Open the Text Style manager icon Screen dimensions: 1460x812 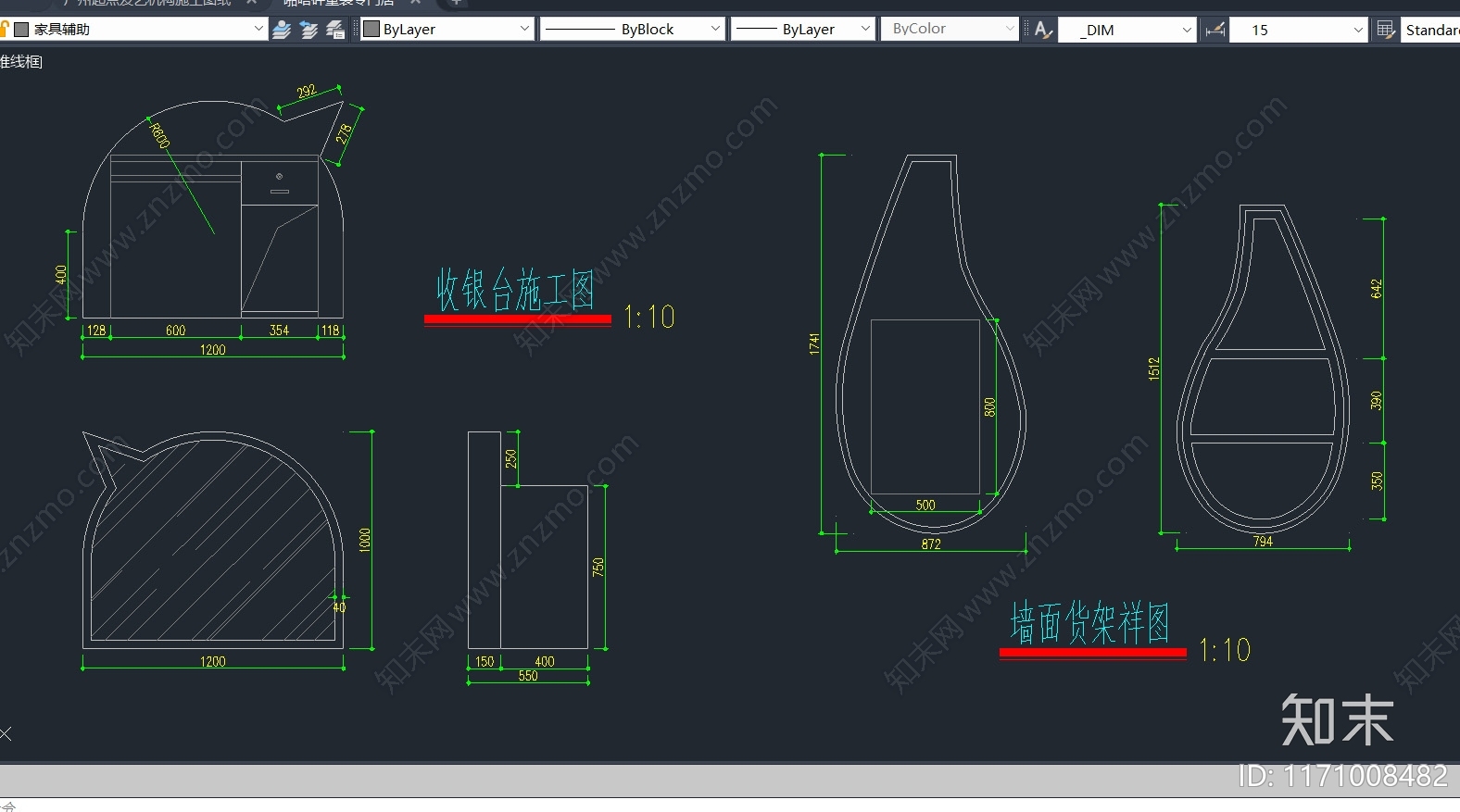1044,30
